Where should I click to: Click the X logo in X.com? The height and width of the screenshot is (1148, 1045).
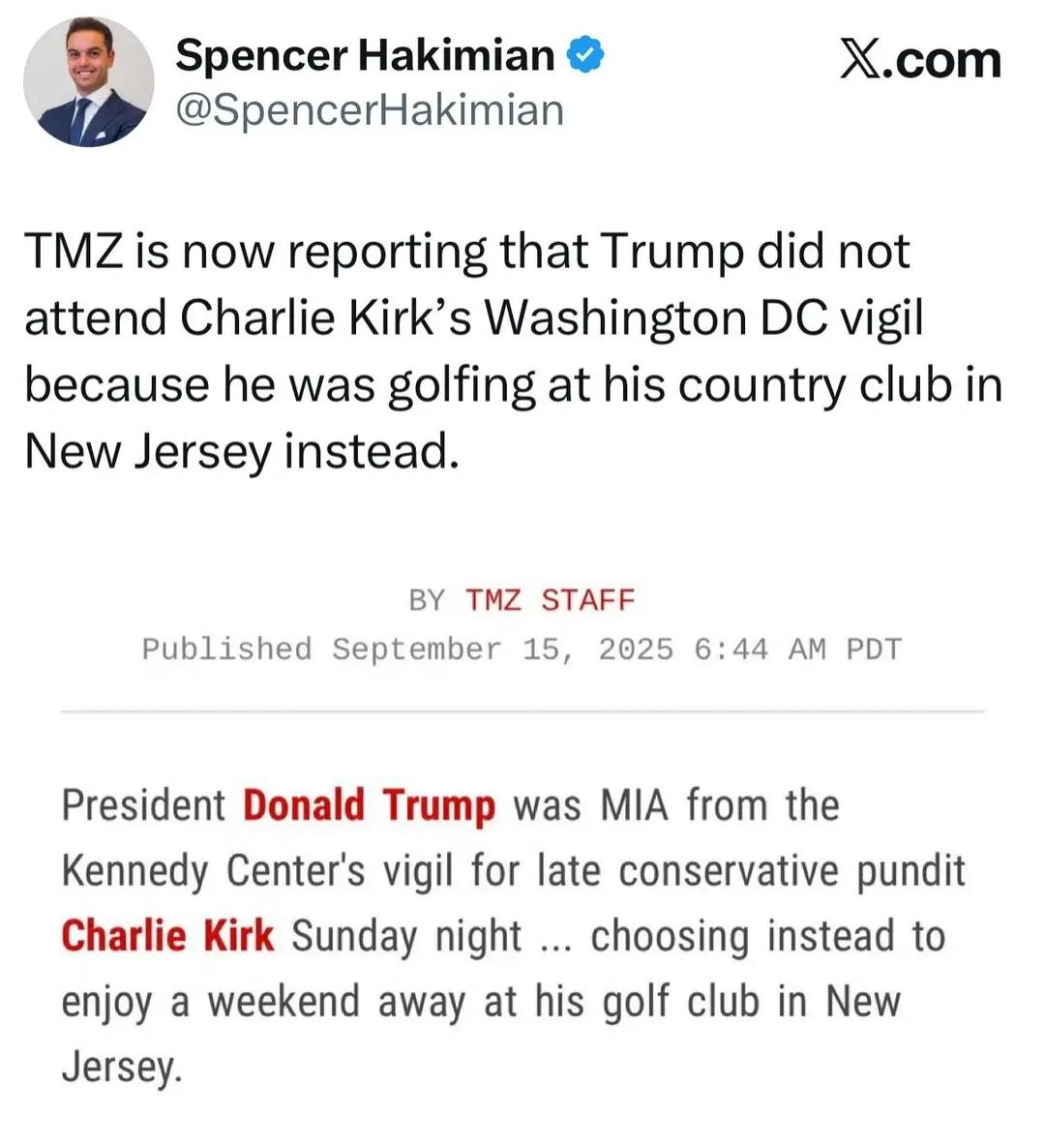click(859, 60)
